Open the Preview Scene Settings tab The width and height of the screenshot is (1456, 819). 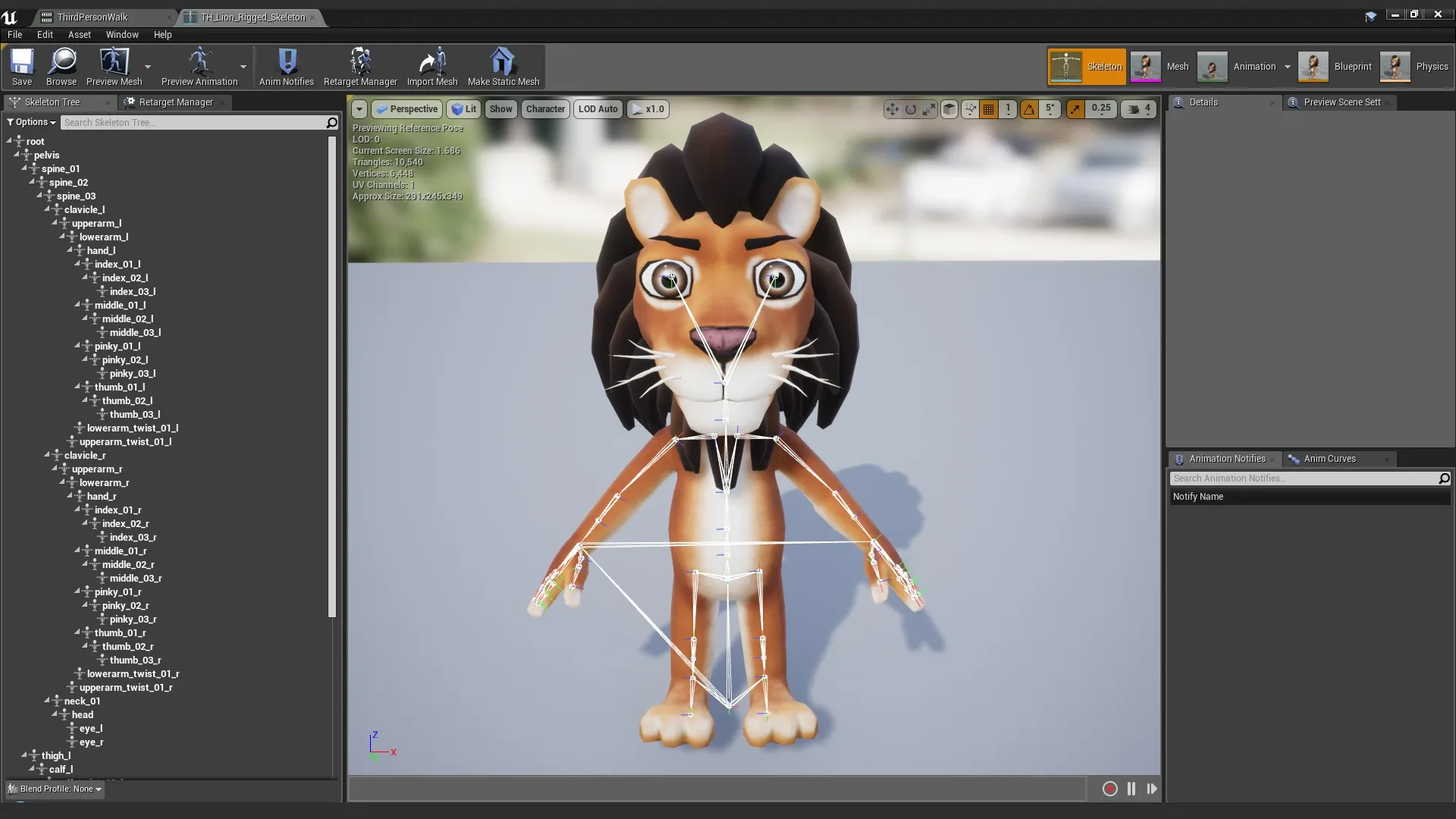(x=1341, y=102)
